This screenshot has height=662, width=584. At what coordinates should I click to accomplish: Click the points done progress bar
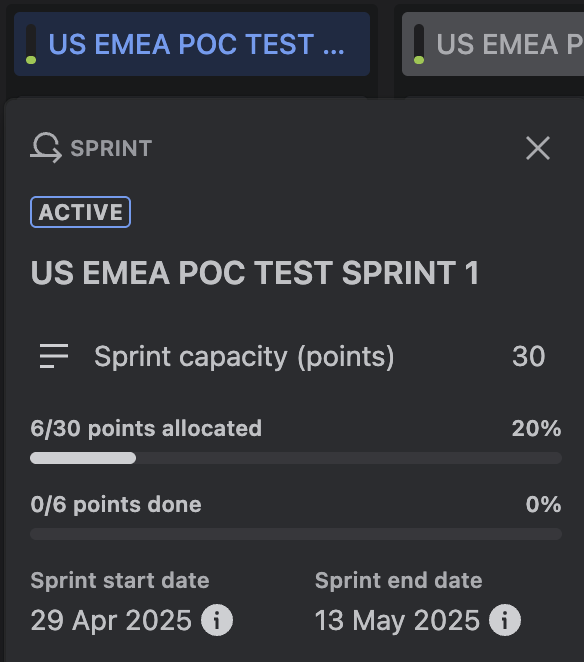pyautogui.click(x=296, y=534)
